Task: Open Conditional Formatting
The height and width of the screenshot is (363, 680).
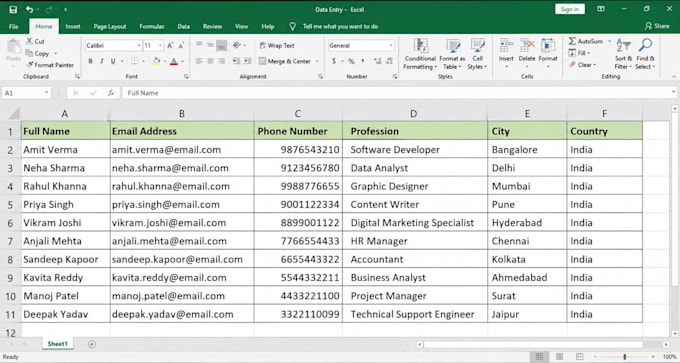Action: (419, 54)
